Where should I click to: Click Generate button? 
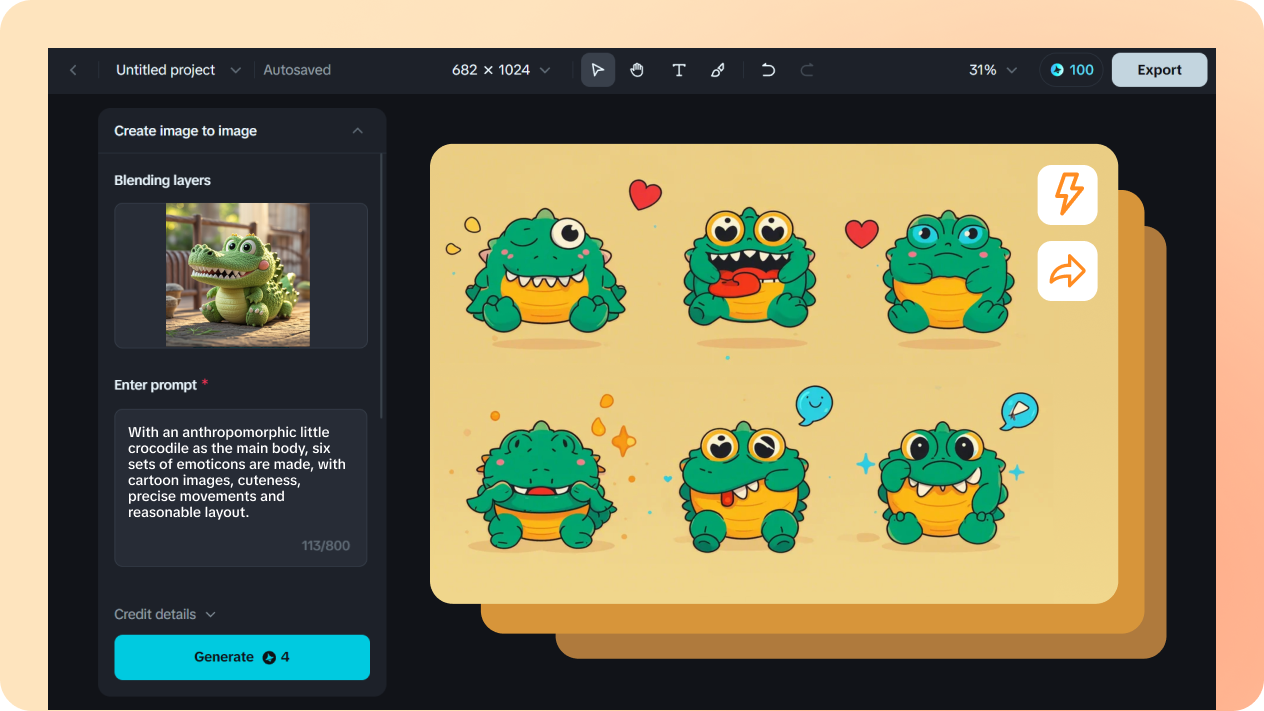pyautogui.click(x=242, y=657)
